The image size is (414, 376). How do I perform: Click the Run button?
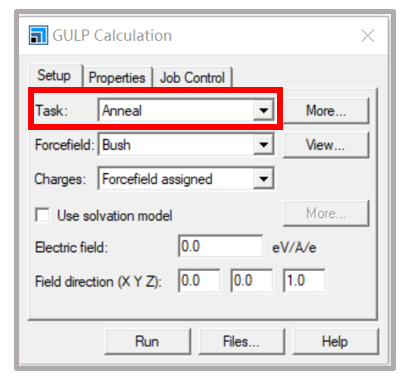tap(147, 342)
